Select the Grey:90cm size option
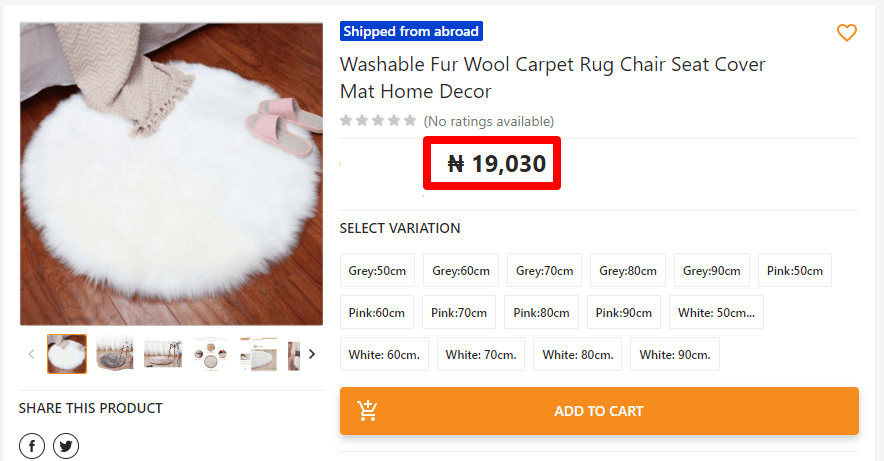Screen dimensions: 884x461 point(711,271)
